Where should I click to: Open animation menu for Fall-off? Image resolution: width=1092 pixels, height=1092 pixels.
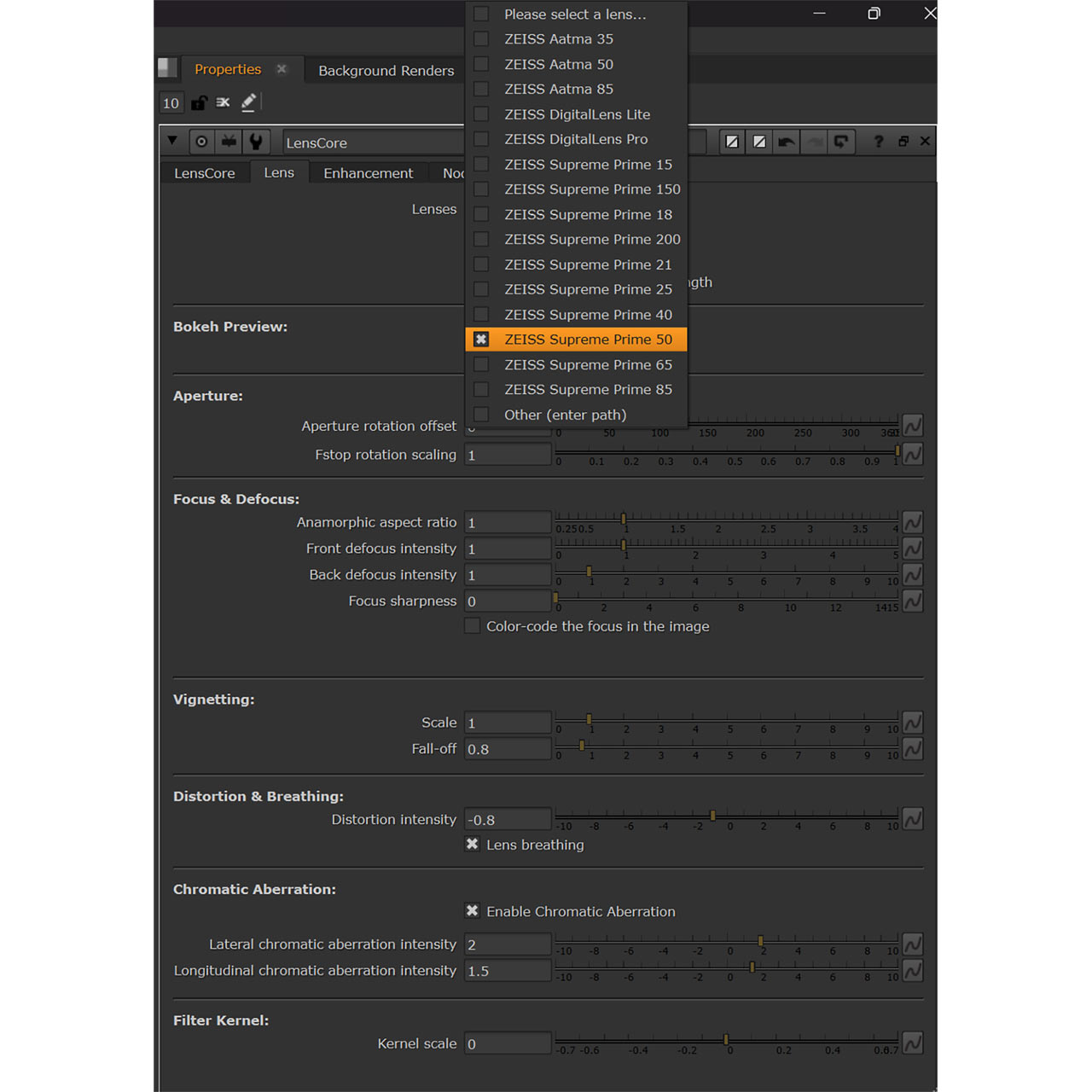913,749
